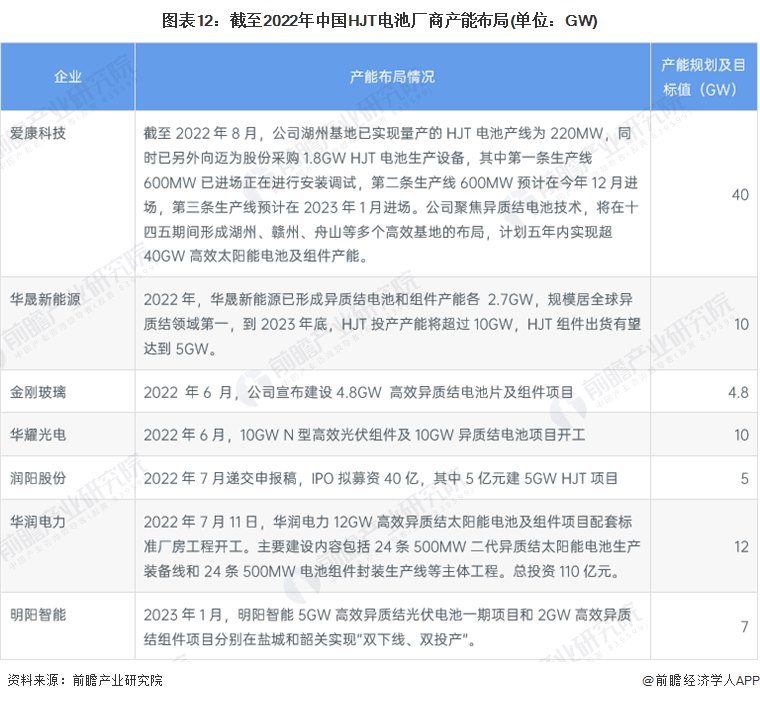The image size is (760, 701).
Task: Click the 华润电力 description about 12GW project
Action: coord(392,546)
